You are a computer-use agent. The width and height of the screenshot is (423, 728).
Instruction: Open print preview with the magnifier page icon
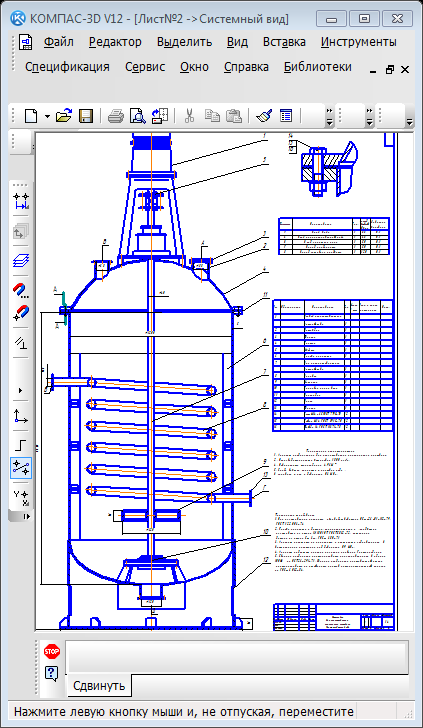tap(137, 116)
